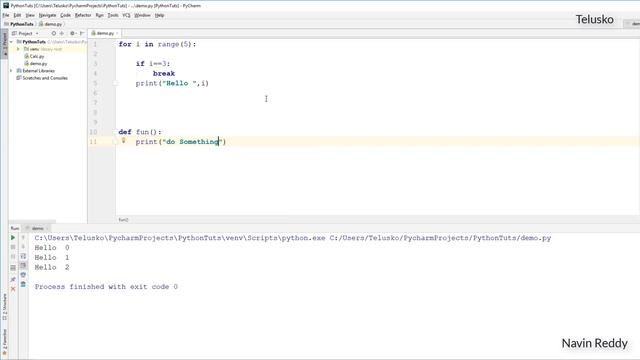
Task: Toggle the Project side tool window button
Action: (x=4, y=44)
